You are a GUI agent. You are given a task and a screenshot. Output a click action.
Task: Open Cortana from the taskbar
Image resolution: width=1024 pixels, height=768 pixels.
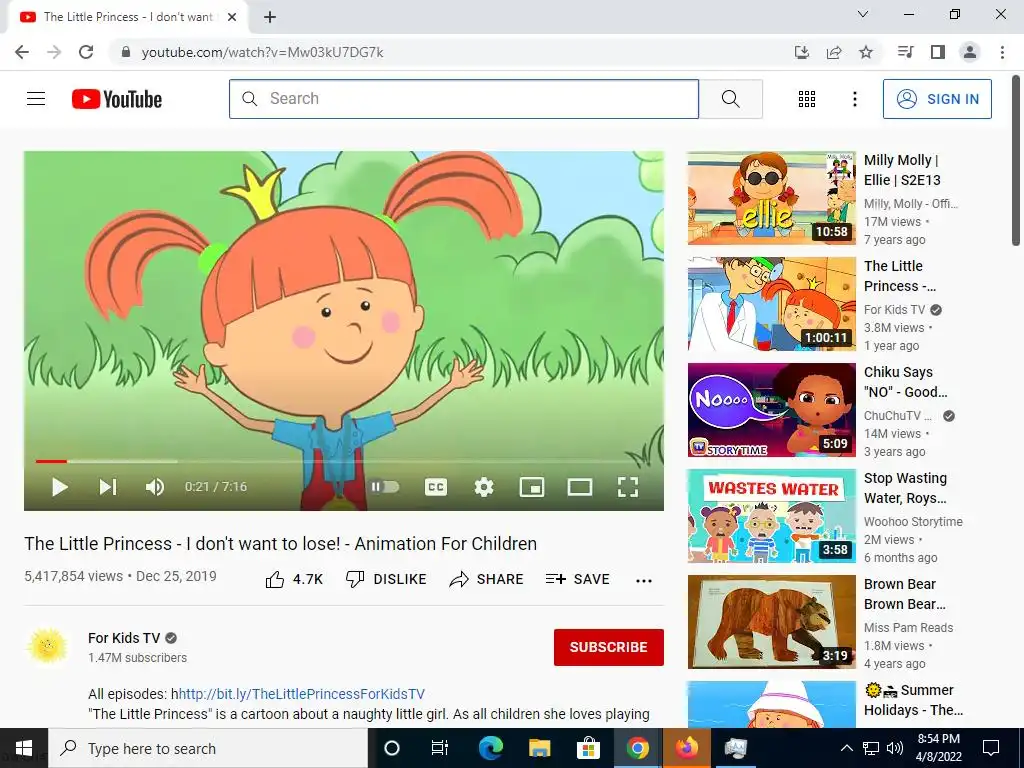click(392, 748)
